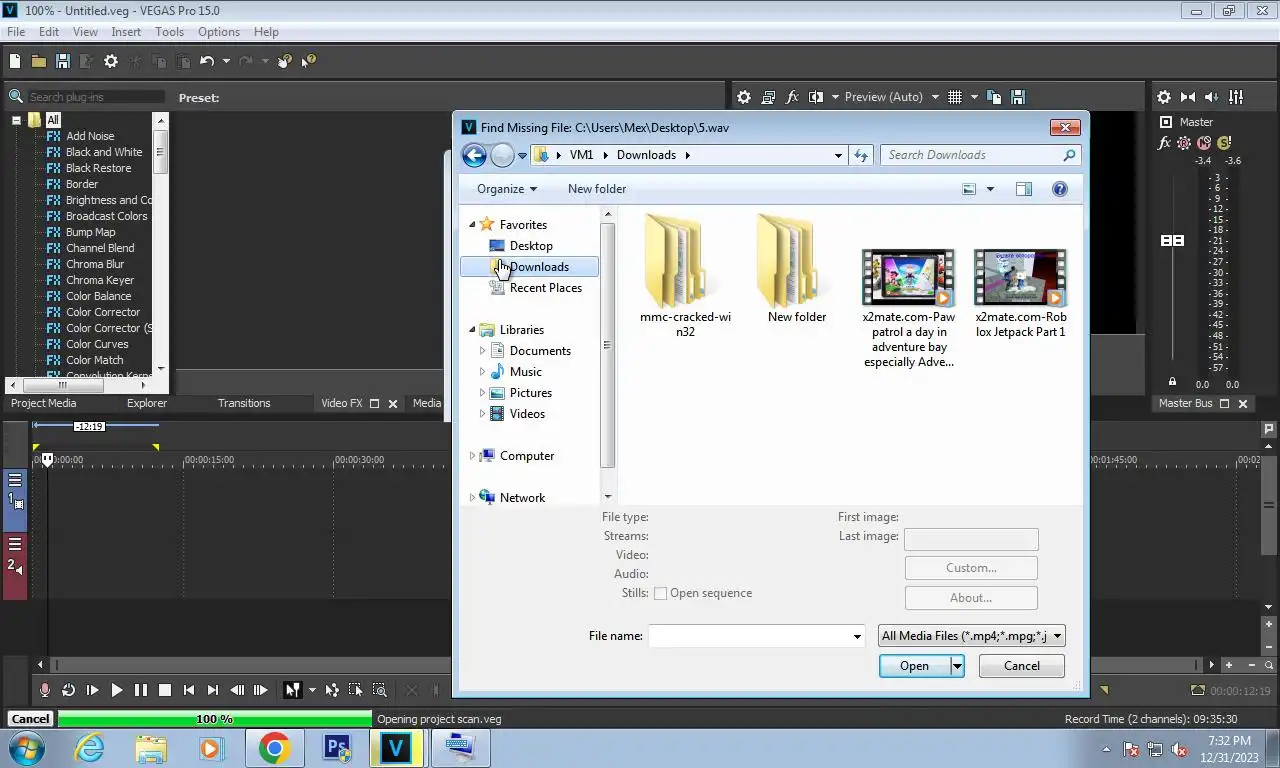Click Cancel in Find Missing File dialog
The width and height of the screenshot is (1280, 768).
coord(1021,666)
